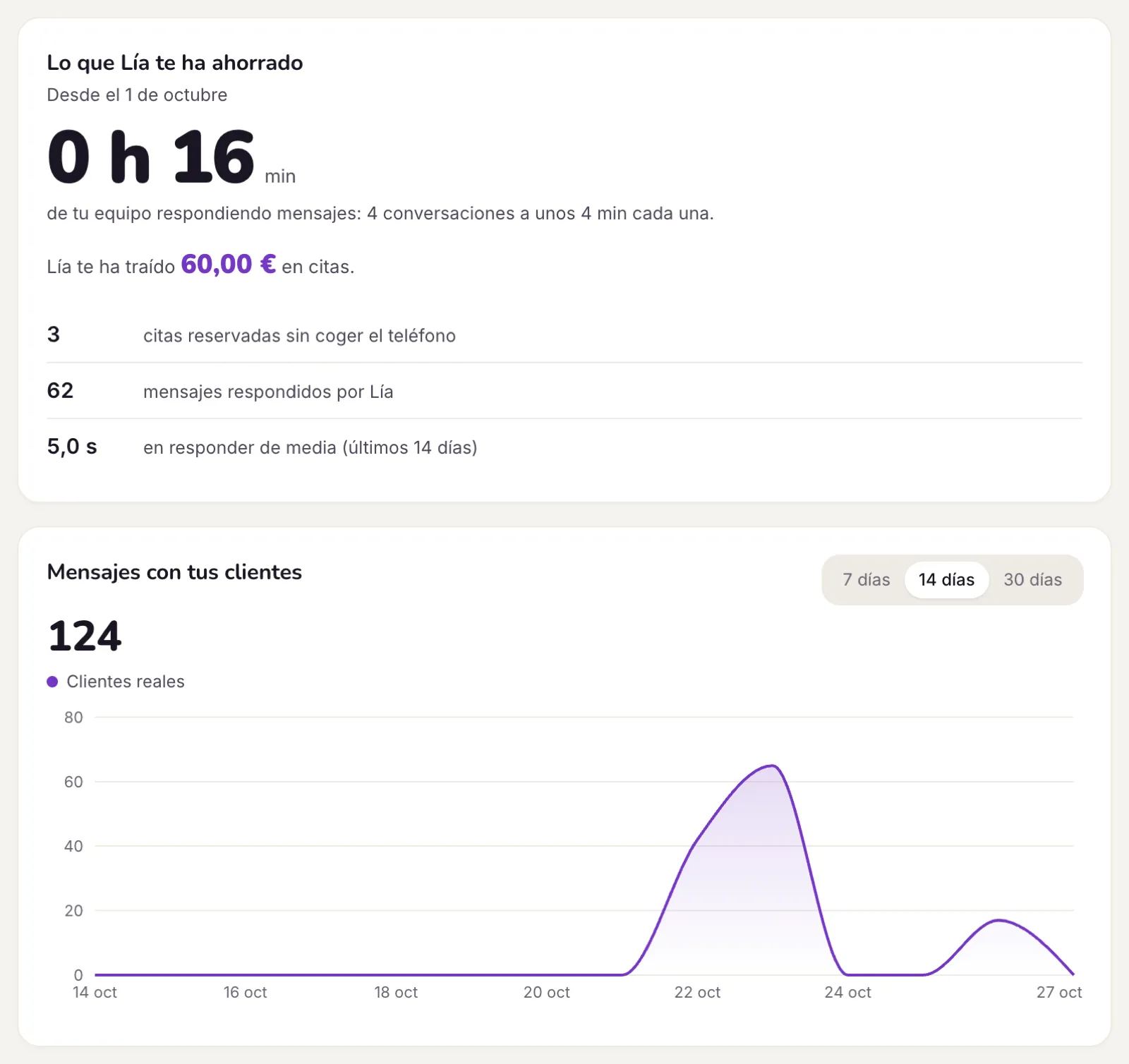Click the Clientes reales legend label
Image resolution: width=1129 pixels, height=1064 pixels.
tap(126, 682)
